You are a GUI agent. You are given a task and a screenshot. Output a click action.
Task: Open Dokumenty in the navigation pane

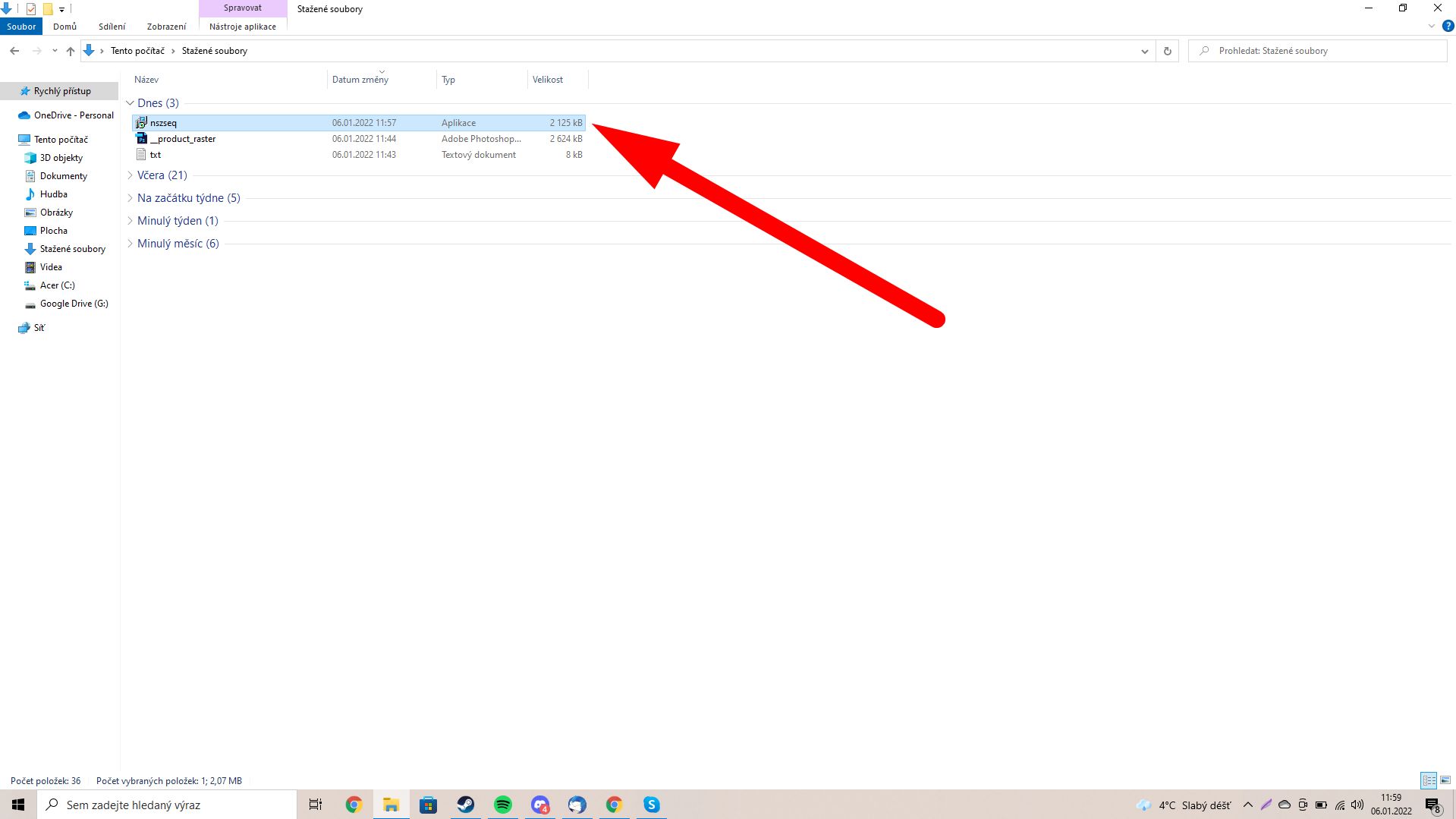point(63,176)
